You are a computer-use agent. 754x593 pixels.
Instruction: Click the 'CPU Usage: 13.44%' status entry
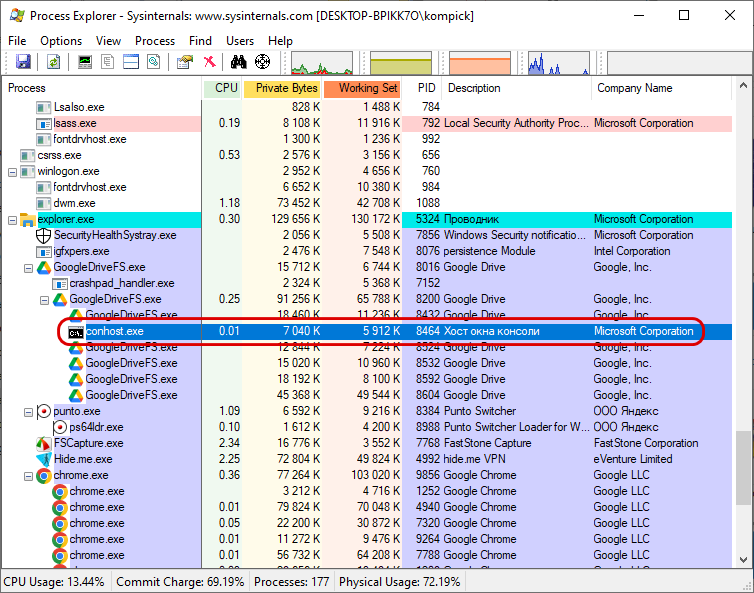coord(54,582)
